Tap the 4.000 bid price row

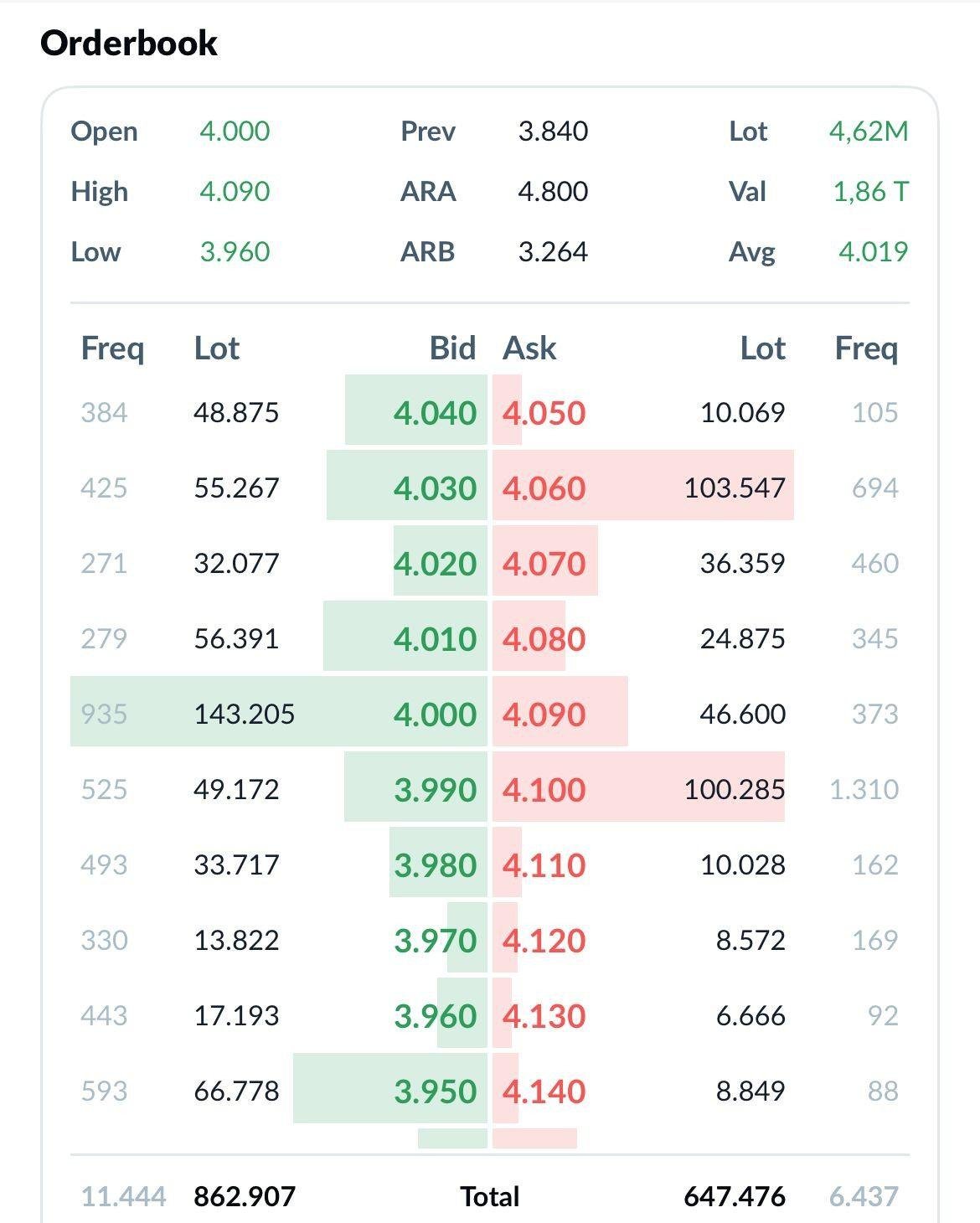click(279, 714)
